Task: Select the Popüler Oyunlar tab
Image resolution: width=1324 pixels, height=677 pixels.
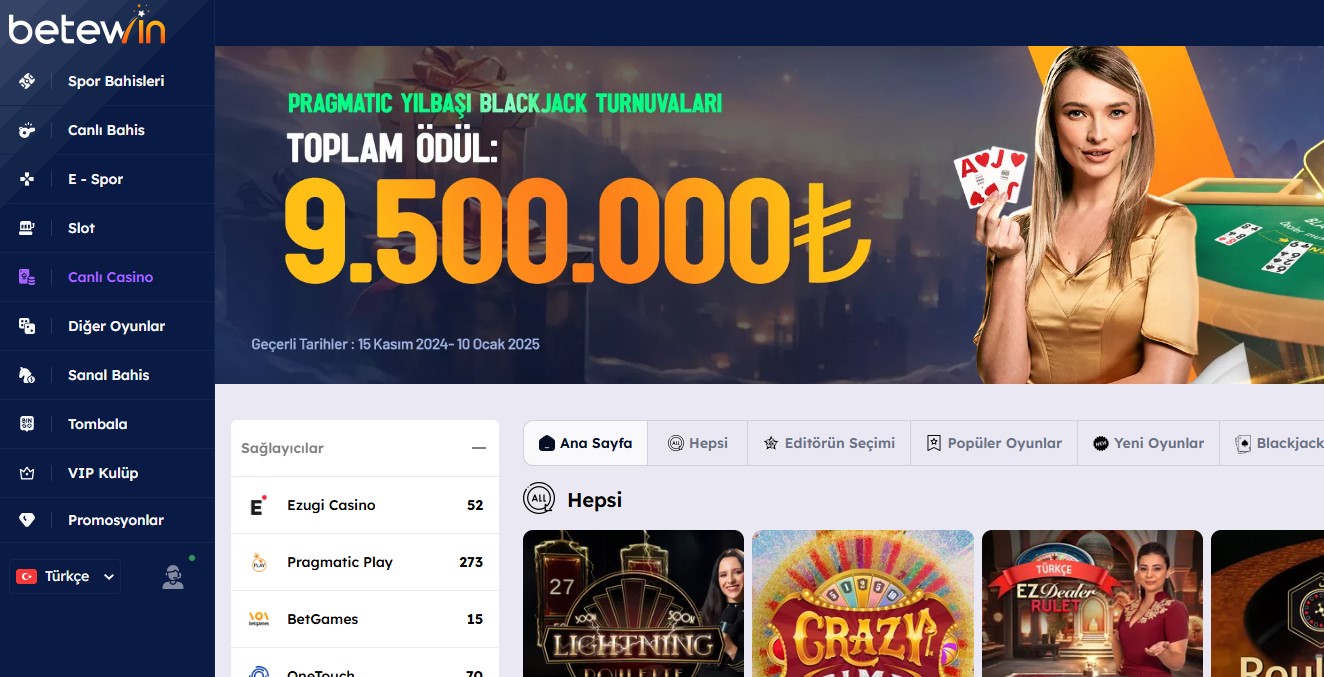Action: pos(994,443)
